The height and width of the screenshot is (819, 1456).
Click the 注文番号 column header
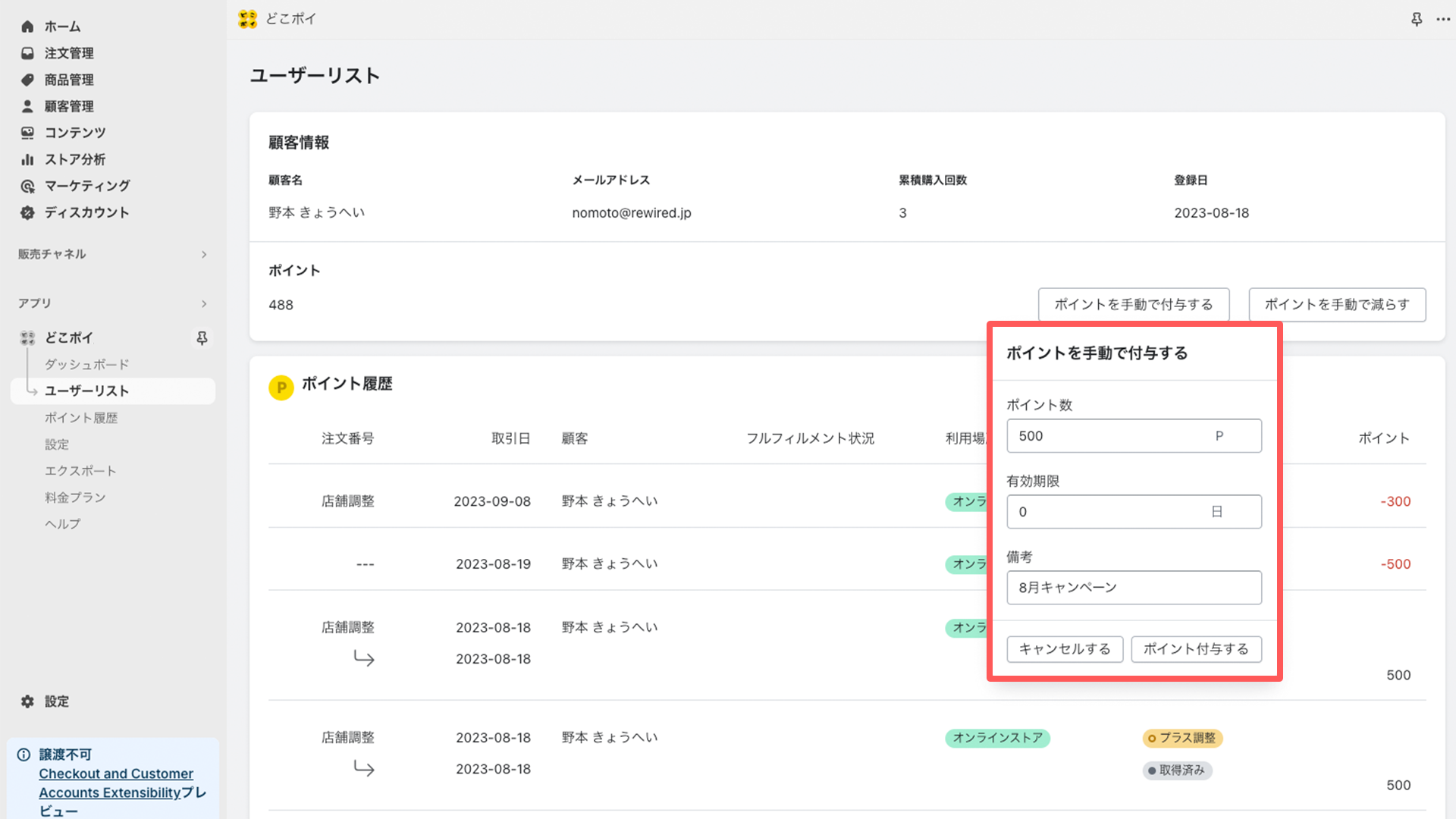(x=347, y=438)
